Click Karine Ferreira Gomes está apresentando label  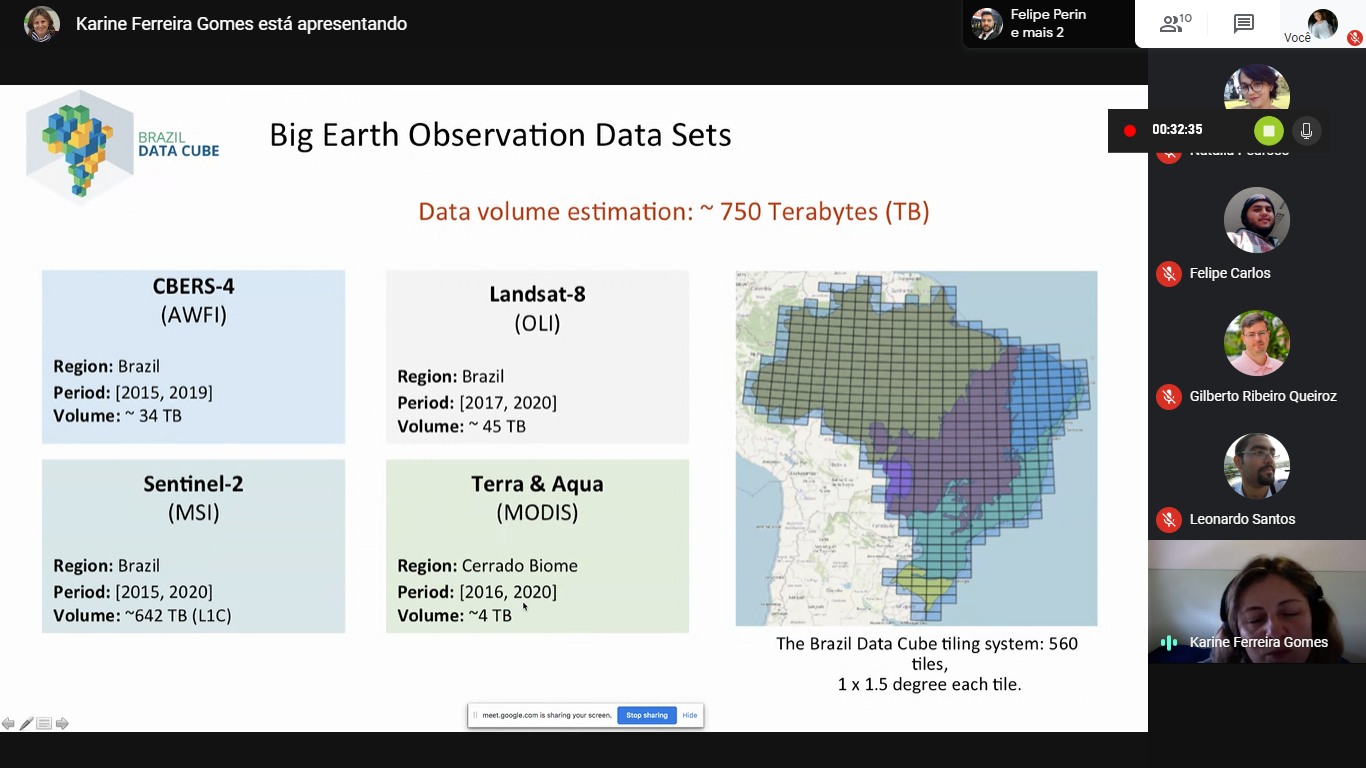coord(241,24)
